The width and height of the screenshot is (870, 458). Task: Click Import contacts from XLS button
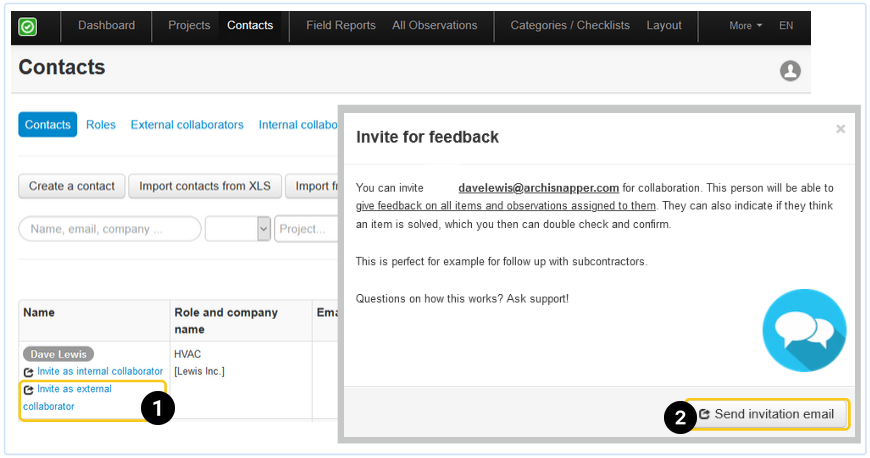(205, 186)
